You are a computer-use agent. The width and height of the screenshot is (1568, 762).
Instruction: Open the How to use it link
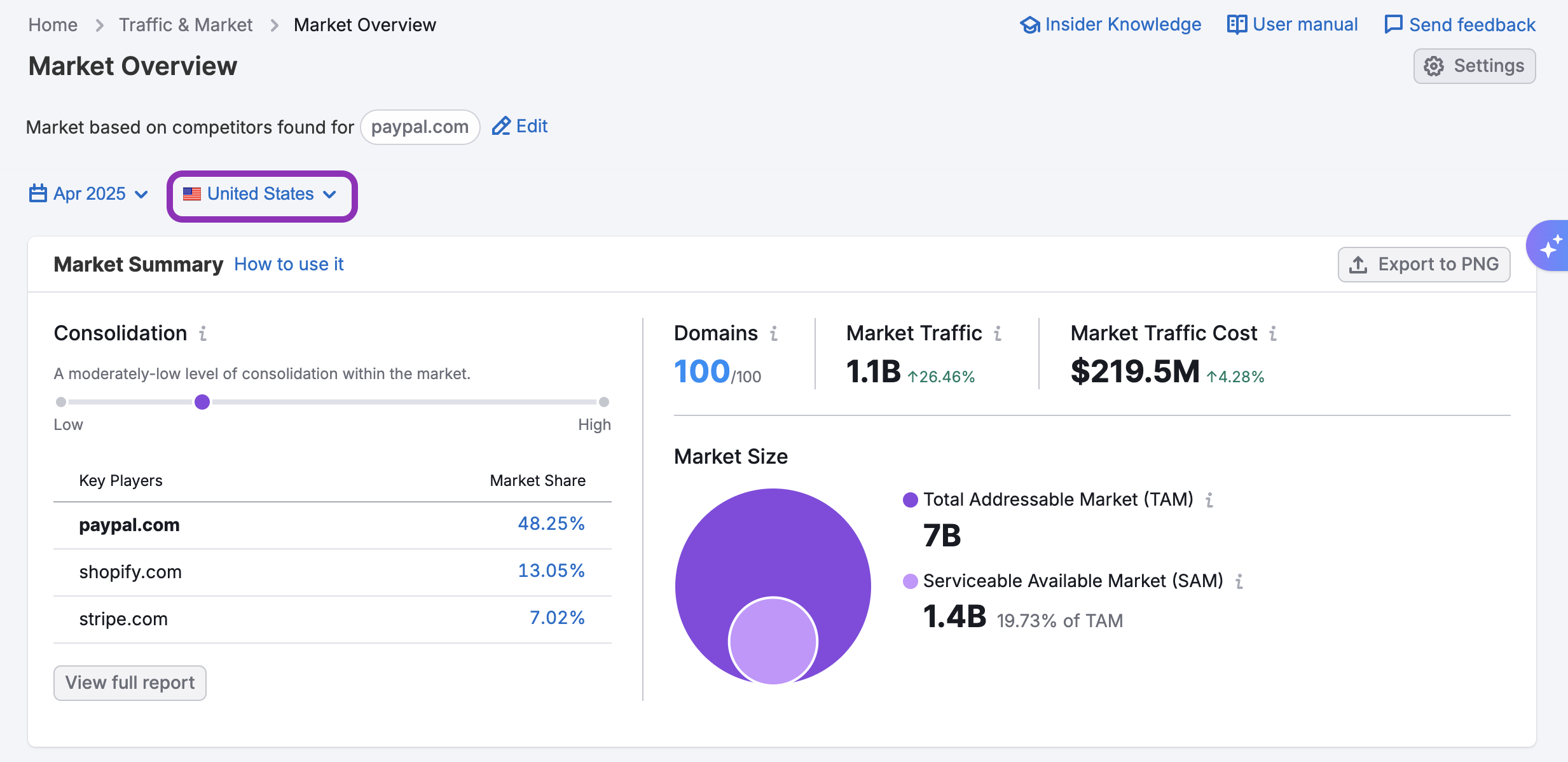[x=289, y=264]
